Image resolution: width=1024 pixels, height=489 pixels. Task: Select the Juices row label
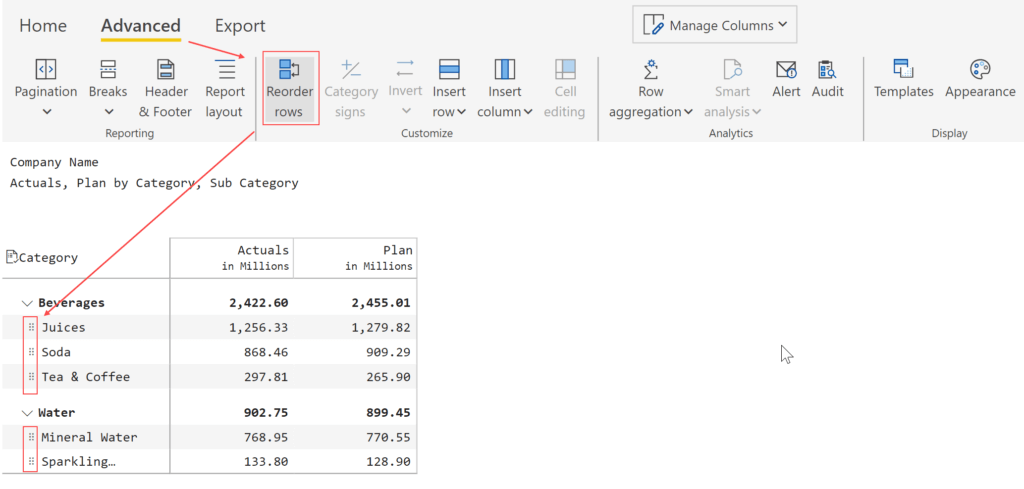coord(63,327)
